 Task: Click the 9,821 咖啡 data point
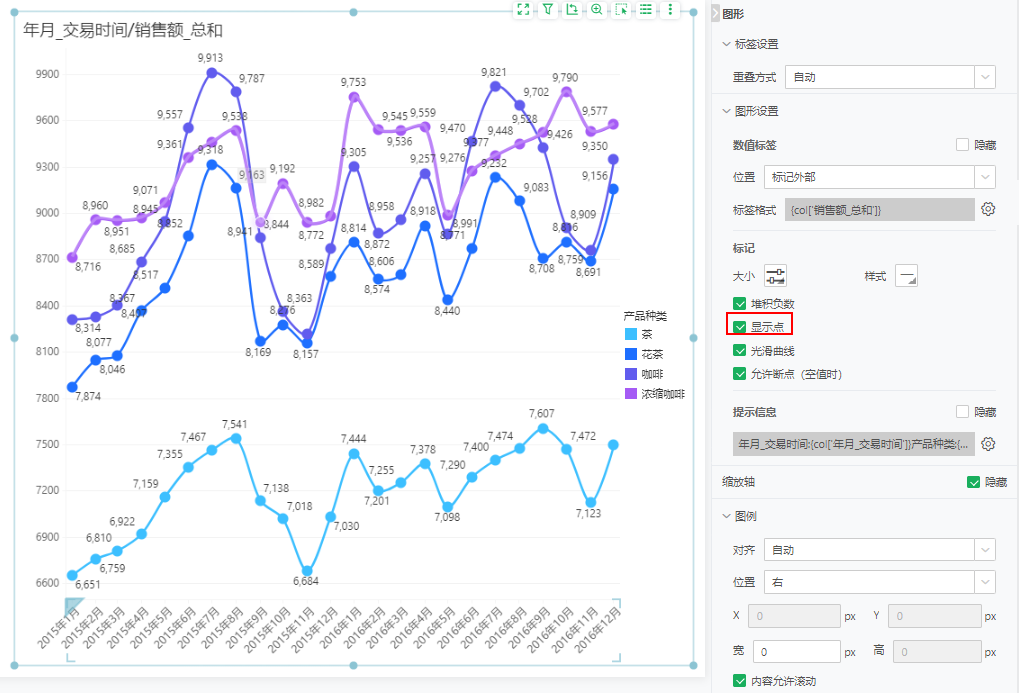click(x=495, y=86)
